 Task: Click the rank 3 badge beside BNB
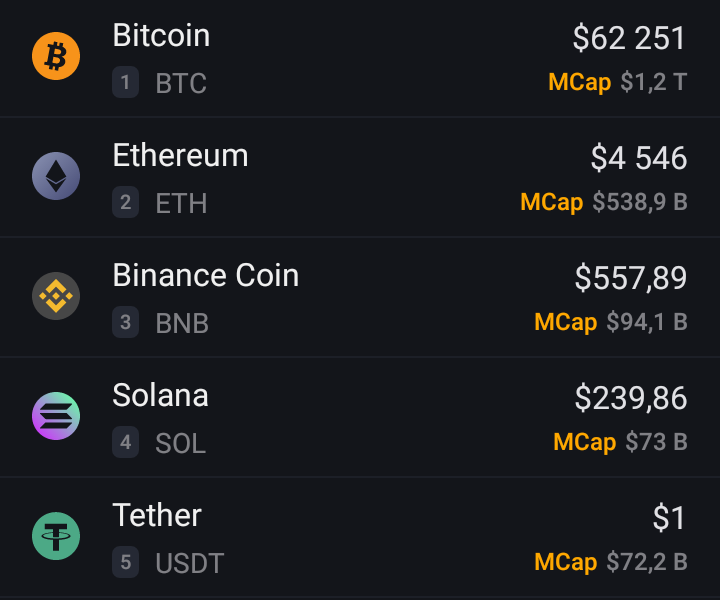[x=125, y=322]
